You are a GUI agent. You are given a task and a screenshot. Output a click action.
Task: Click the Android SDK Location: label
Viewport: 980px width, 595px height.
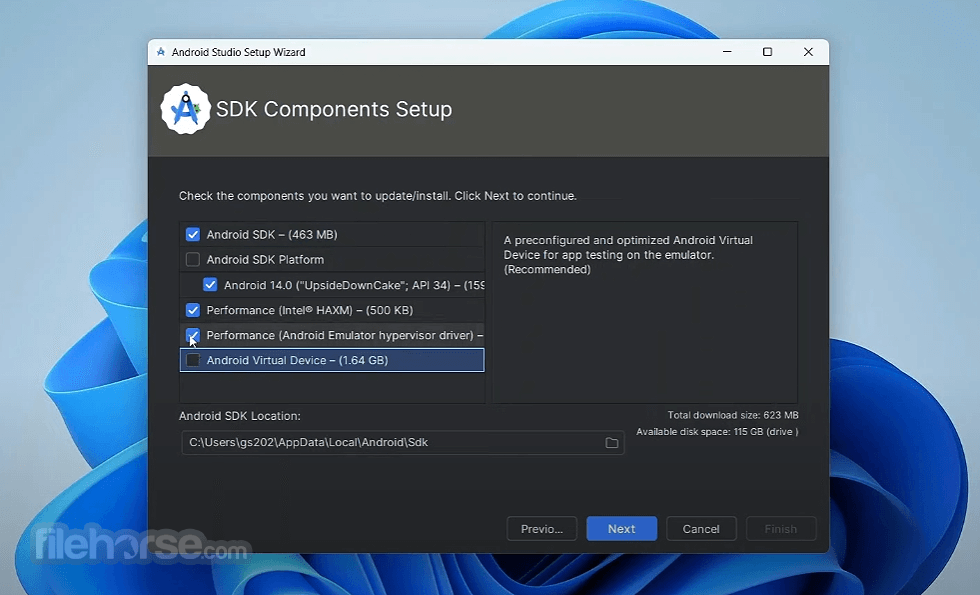coord(239,416)
